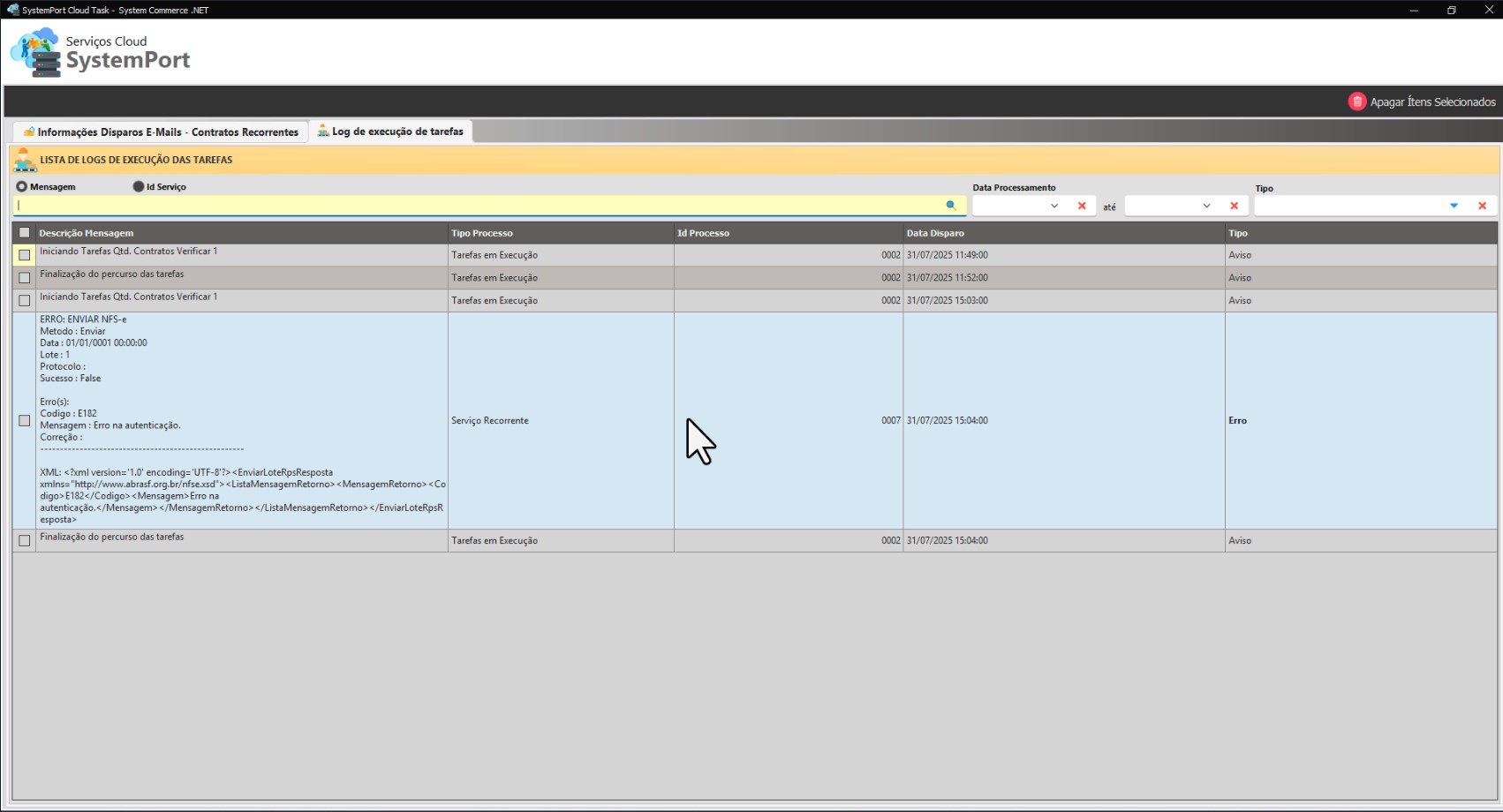Clear the end date with red X

point(1234,206)
